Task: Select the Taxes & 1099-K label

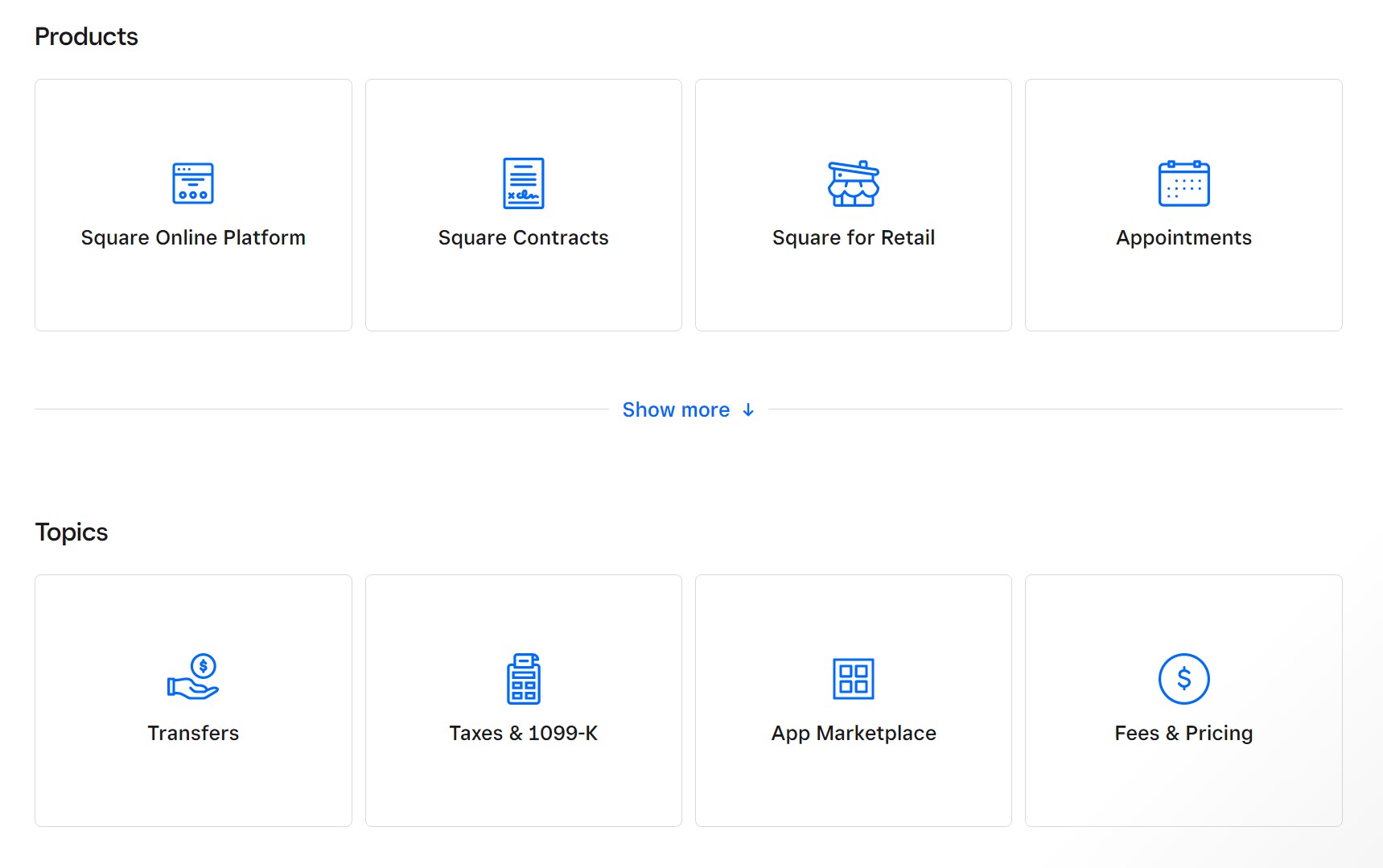Action: point(523,734)
